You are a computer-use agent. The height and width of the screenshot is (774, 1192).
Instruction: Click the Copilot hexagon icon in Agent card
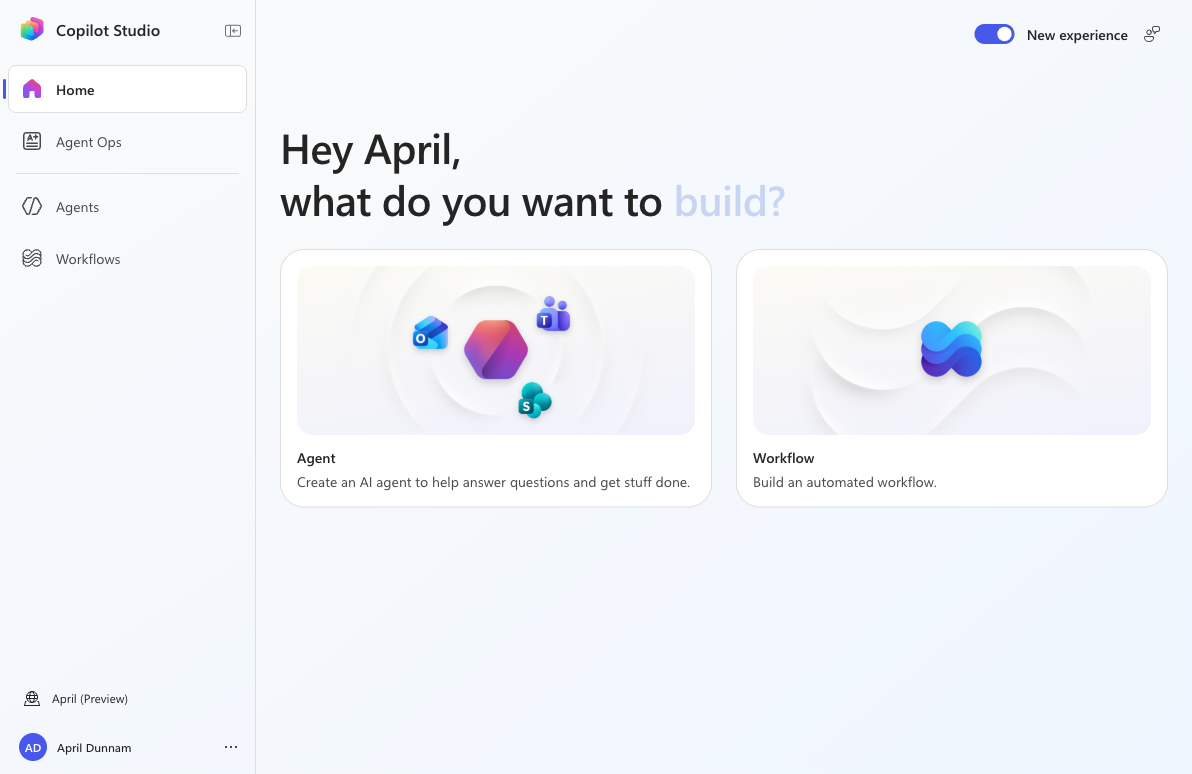(496, 350)
